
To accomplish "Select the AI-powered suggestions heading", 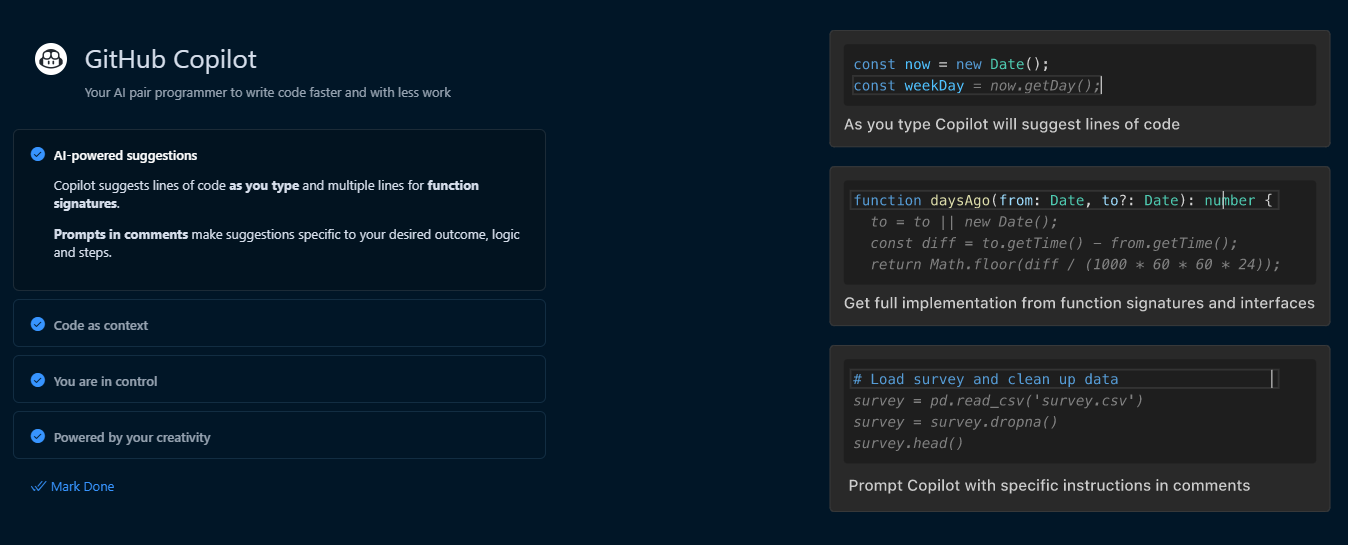I will tap(125, 156).
